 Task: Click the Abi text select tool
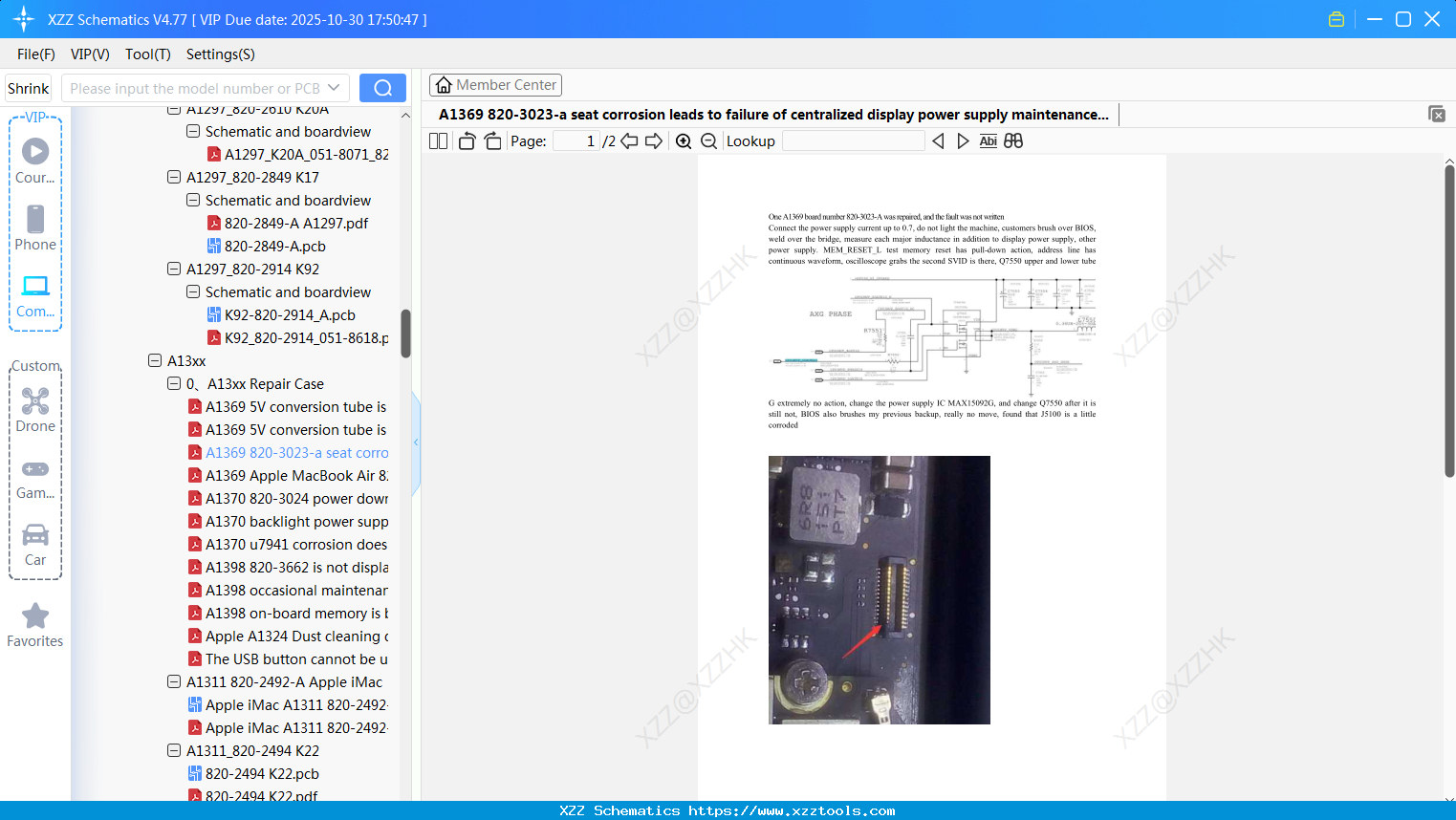(989, 140)
